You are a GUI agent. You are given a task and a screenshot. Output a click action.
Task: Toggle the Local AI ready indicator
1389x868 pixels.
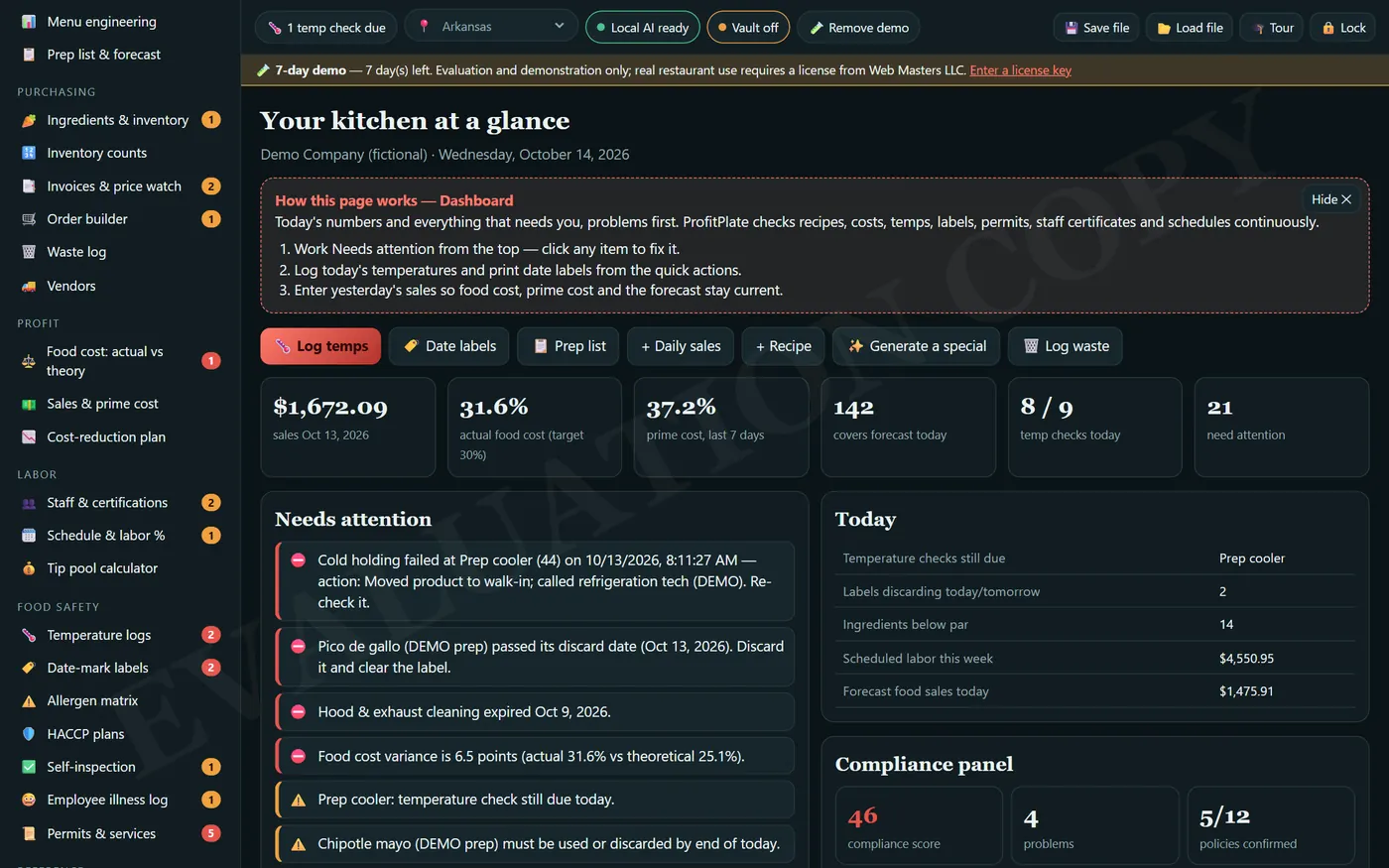643,28
